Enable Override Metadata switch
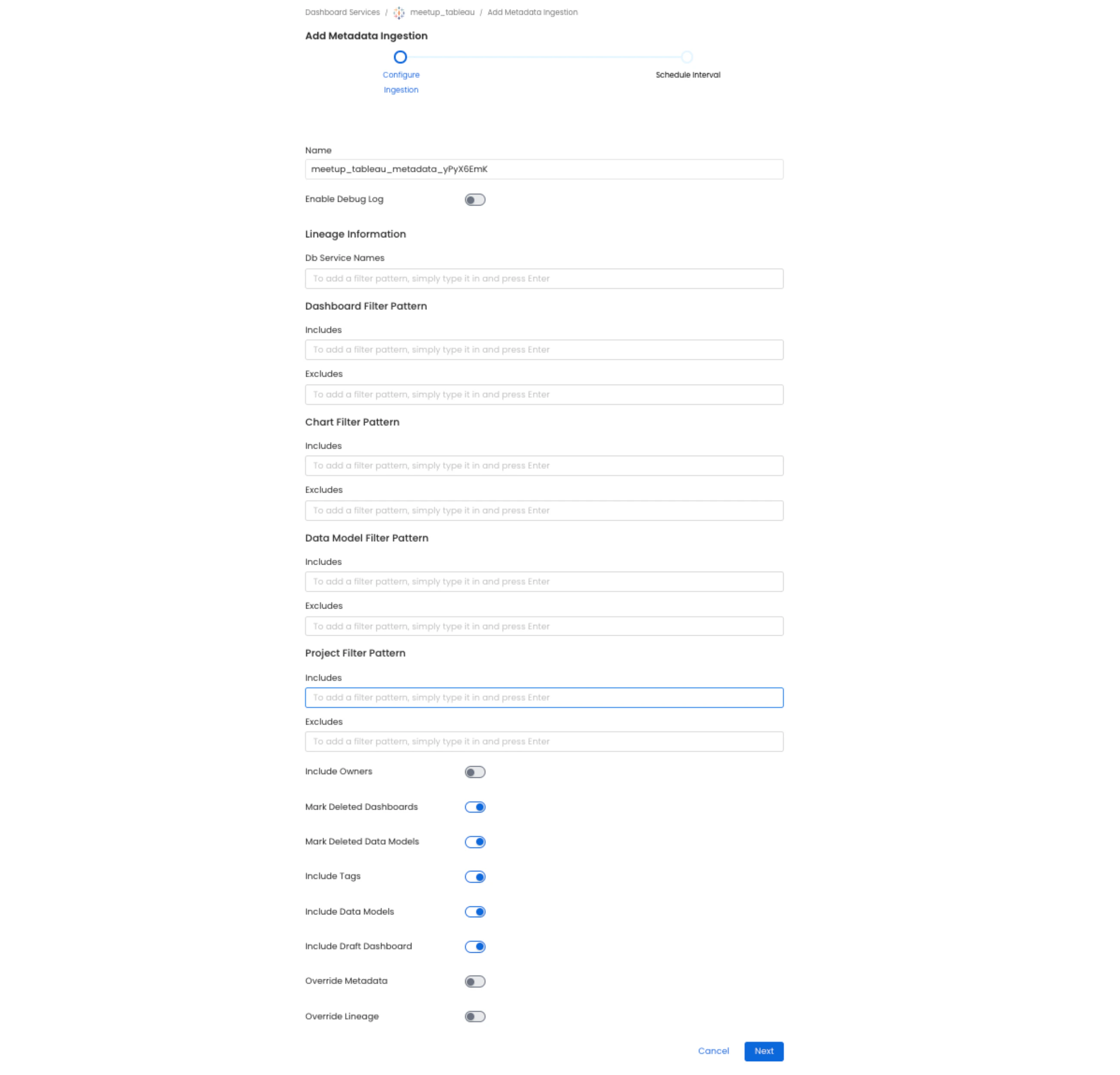The height and width of the screenshot is (1075, 1120). (x=474, y=981)
